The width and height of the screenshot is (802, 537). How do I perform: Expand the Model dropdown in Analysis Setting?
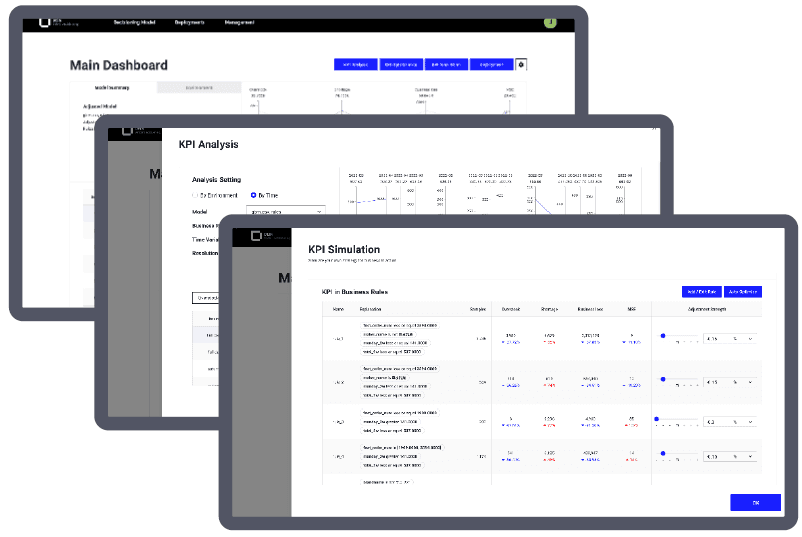click(x=288, y=212)
